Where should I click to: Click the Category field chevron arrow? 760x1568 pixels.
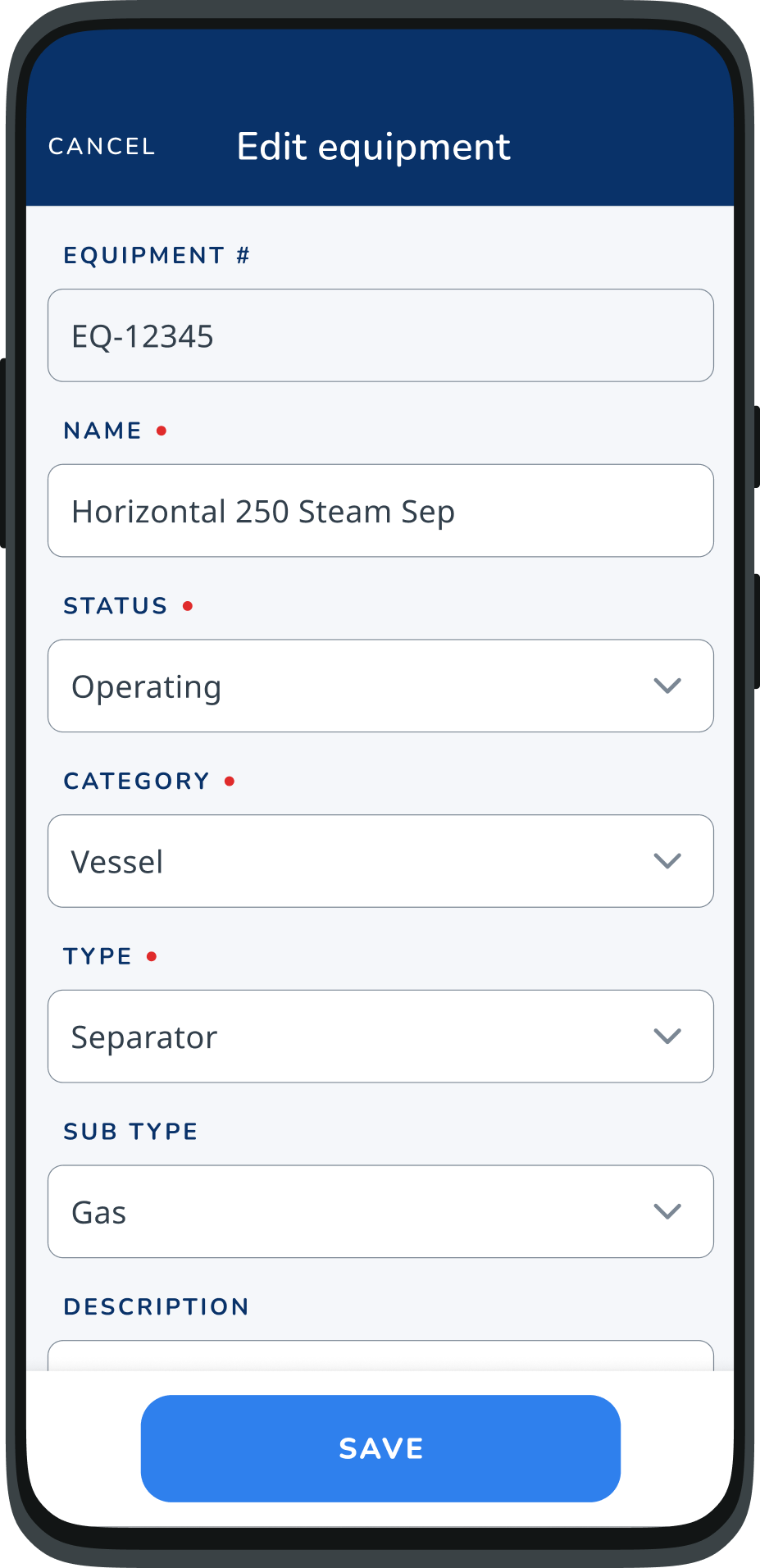click(668, 861)
